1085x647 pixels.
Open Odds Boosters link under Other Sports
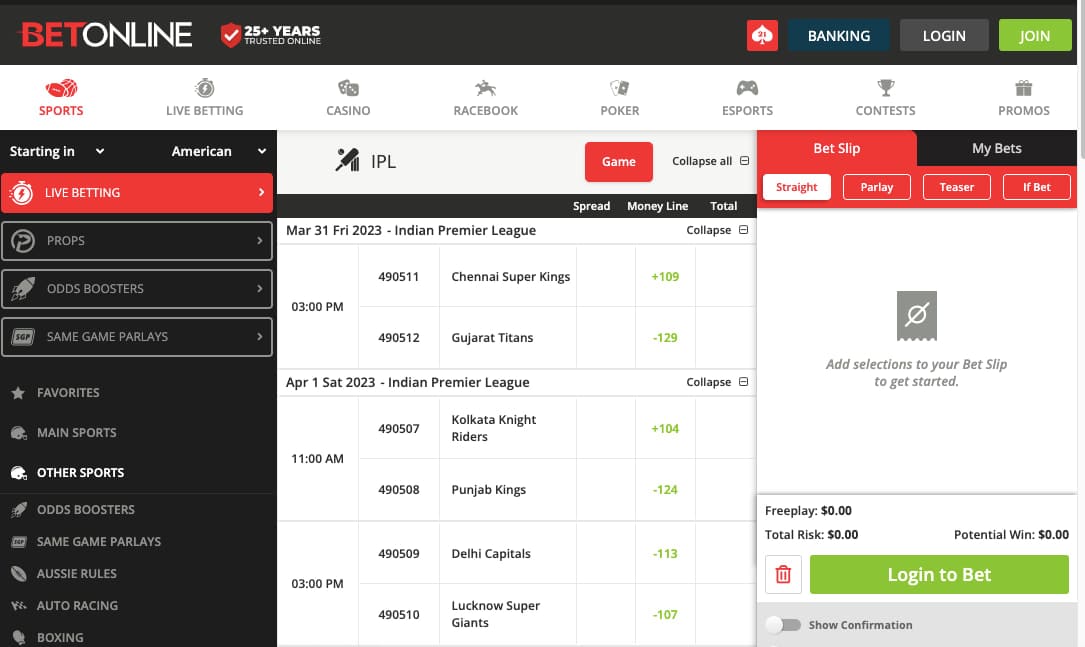pos(86,510)
